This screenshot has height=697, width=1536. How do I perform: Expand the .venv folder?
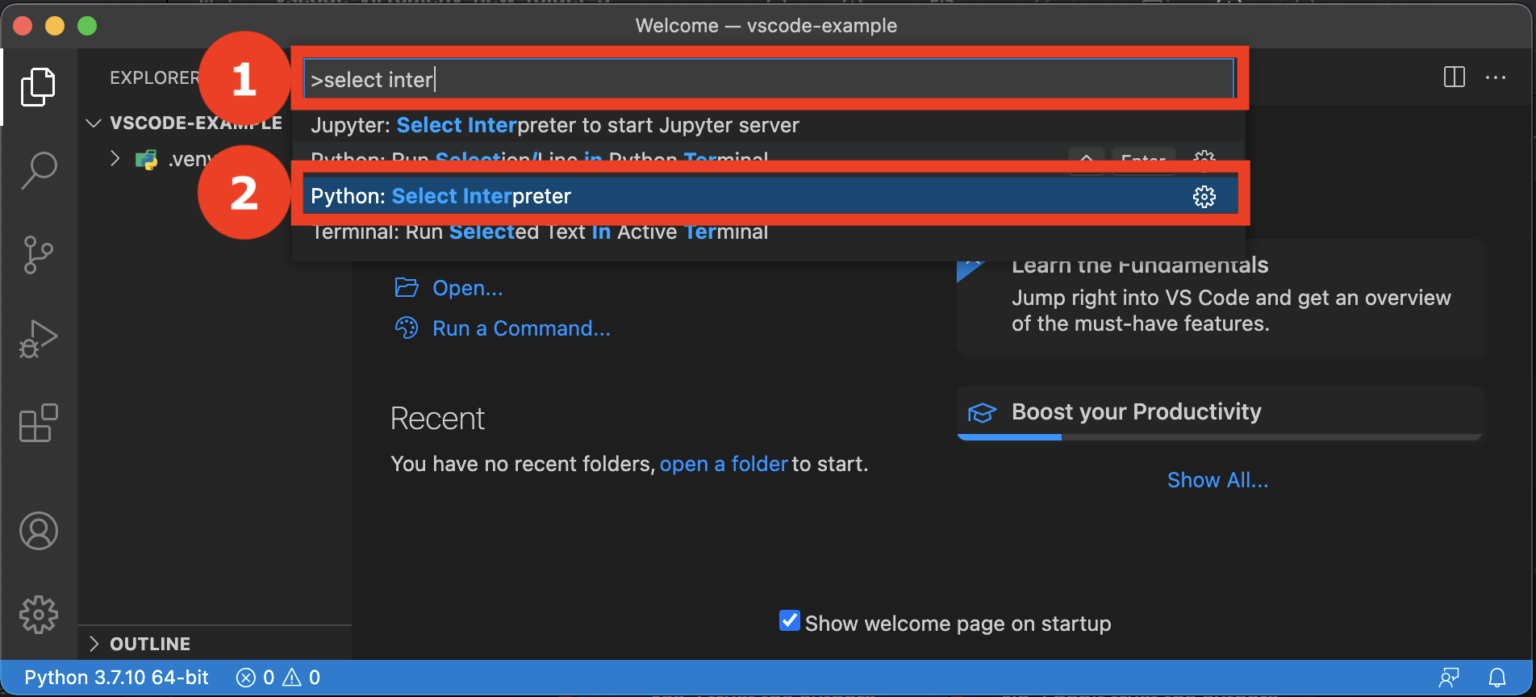click(114, 158)
